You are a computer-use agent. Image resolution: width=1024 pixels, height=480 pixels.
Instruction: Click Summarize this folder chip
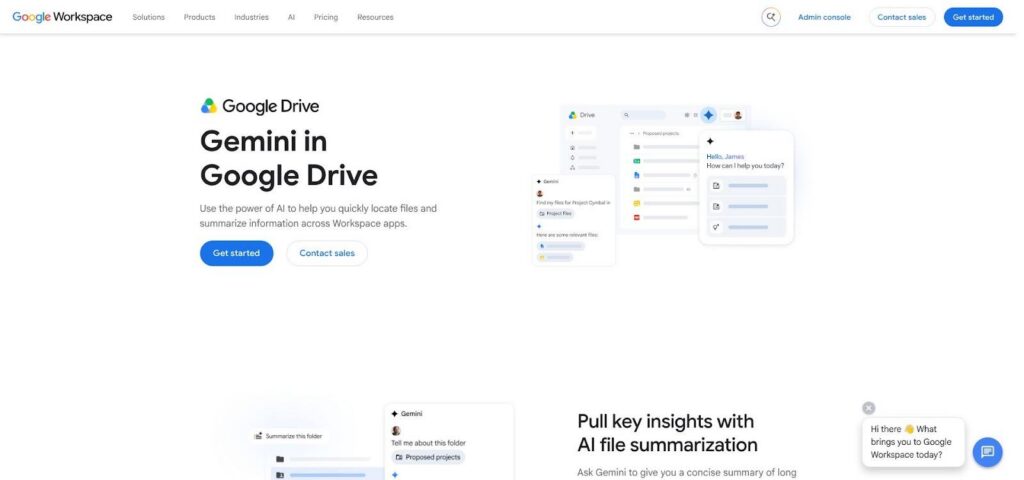point(288,436)
